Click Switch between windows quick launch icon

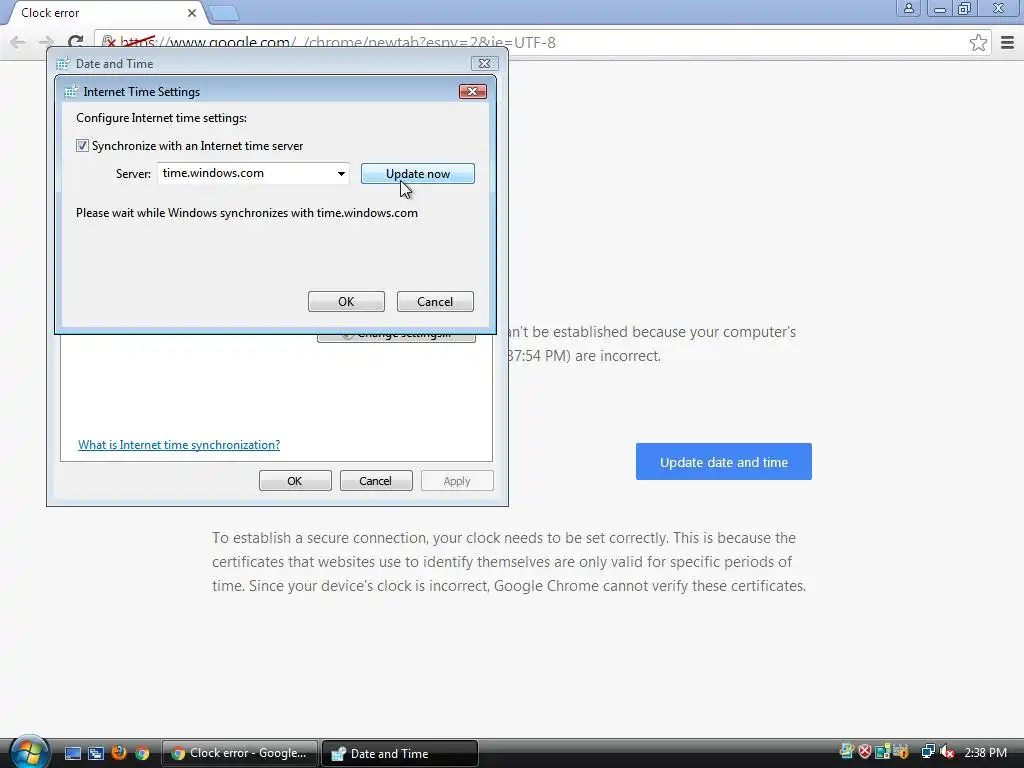pyautogui.click(x=96, y=753)
